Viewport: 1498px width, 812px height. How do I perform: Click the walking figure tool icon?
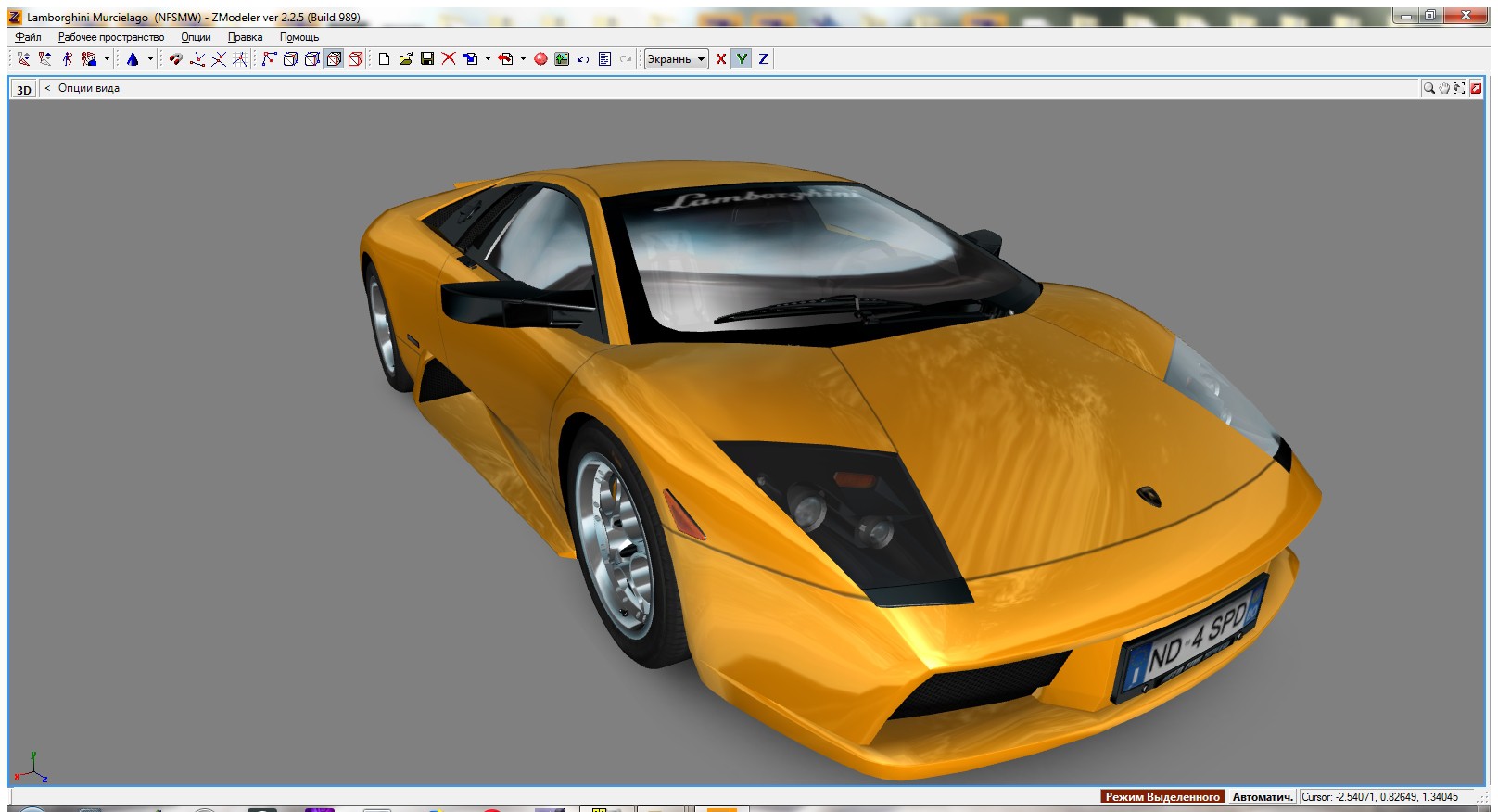(67, 58)
